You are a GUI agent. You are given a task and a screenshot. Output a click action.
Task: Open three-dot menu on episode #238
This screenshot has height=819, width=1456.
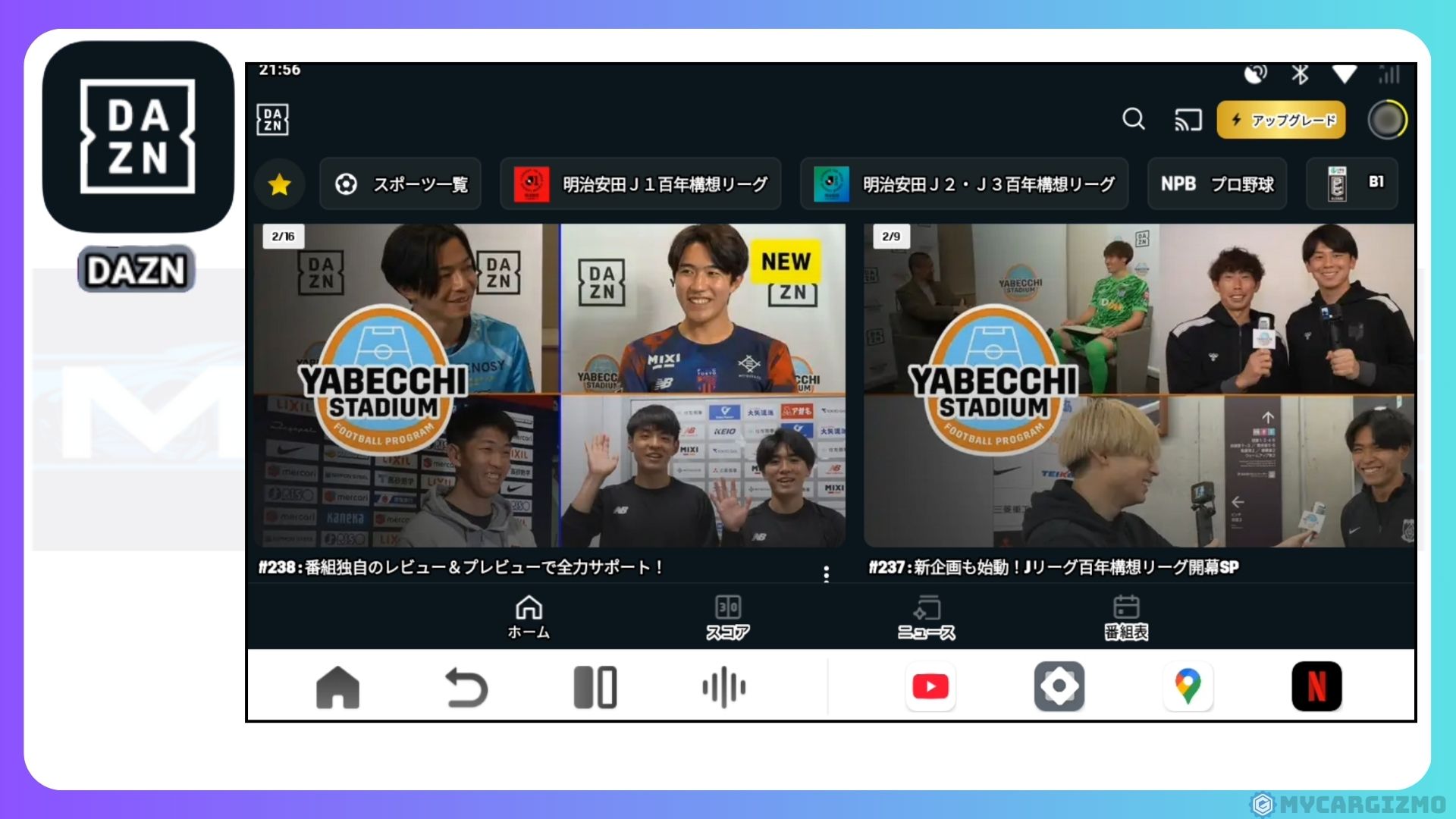point(826,574)
